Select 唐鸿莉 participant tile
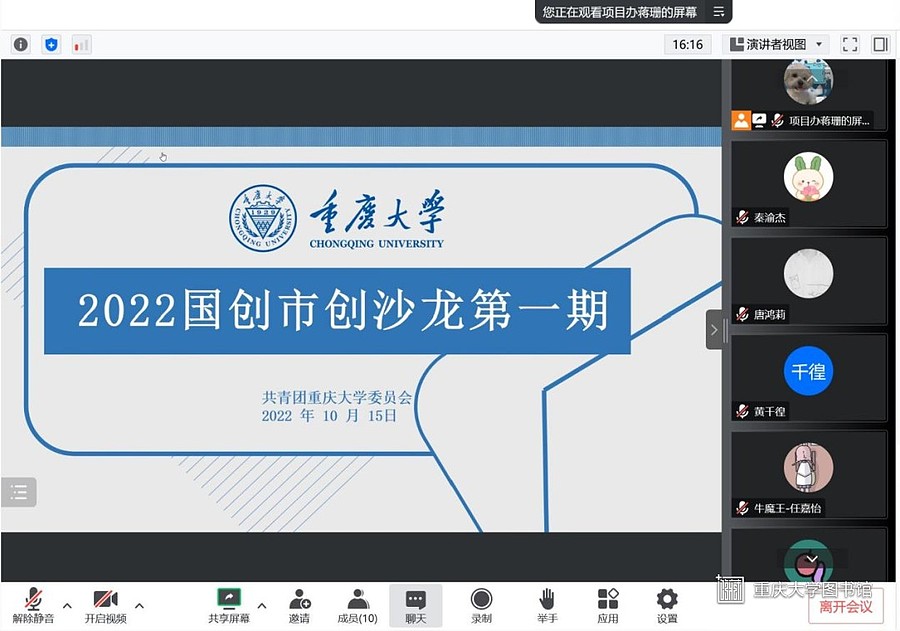The width and height of the screenshot is (900, 631). pos(808,281)
